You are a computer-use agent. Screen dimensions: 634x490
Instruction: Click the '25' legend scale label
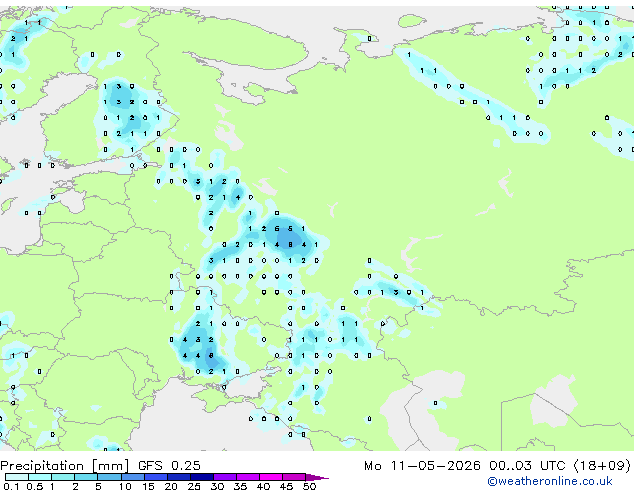(x=194, y=486)
